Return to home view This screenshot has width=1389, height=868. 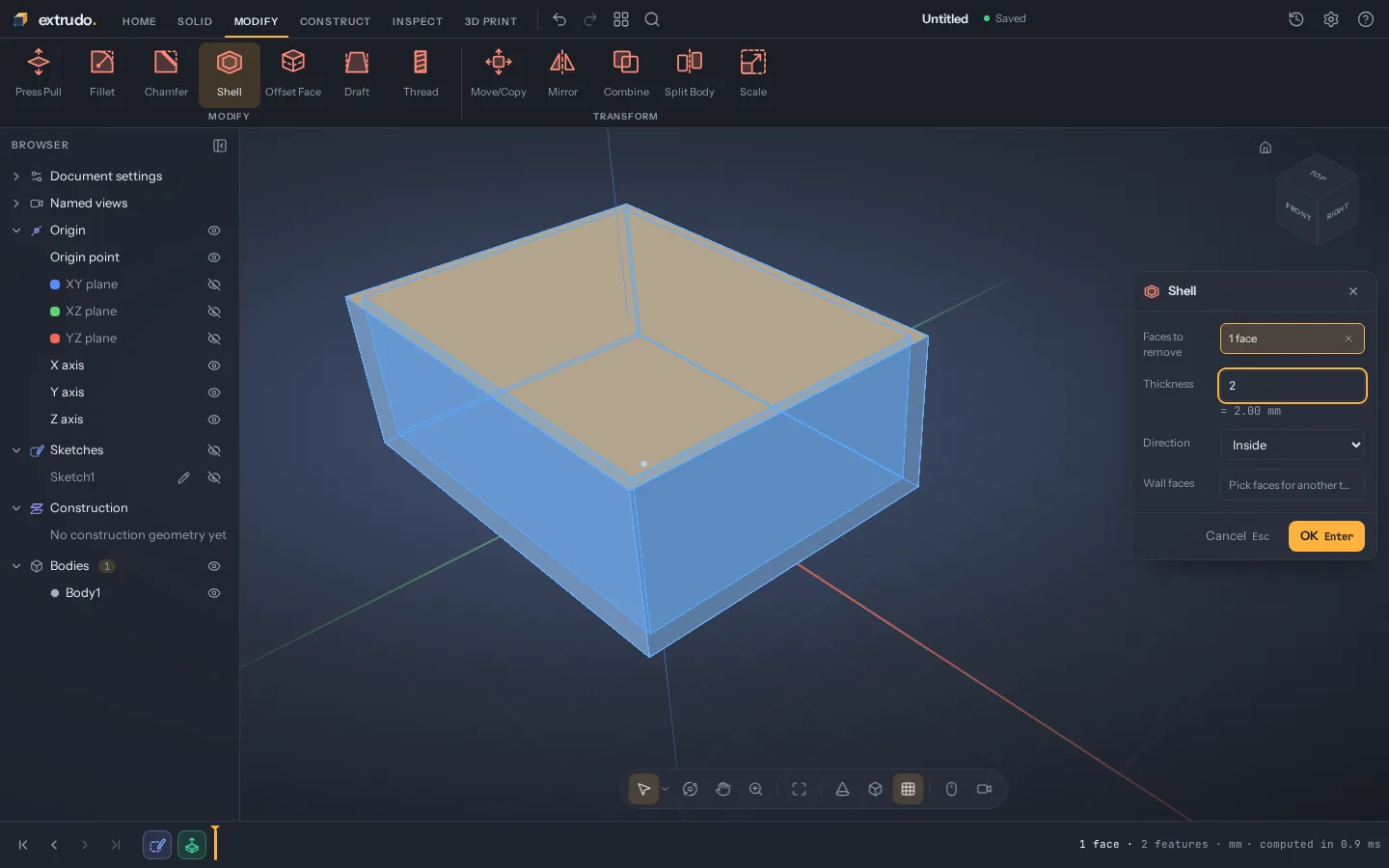coord(1266,148)
